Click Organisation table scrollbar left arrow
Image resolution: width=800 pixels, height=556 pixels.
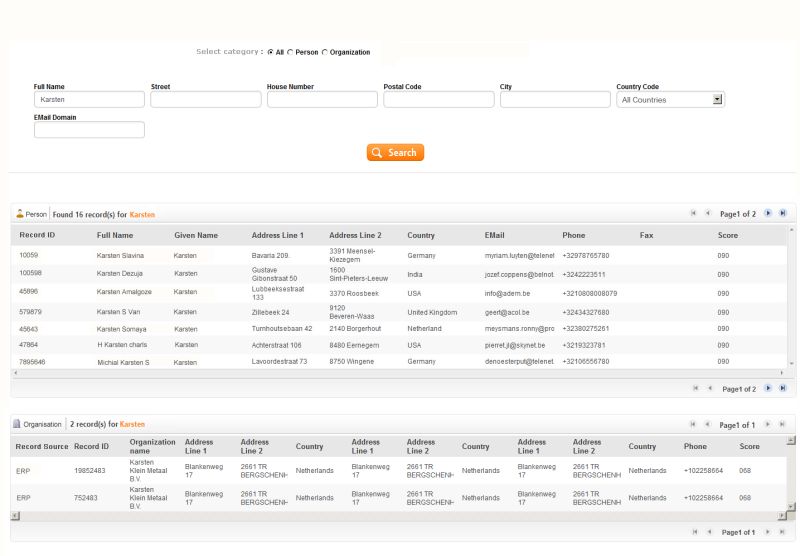click(15, 516)
